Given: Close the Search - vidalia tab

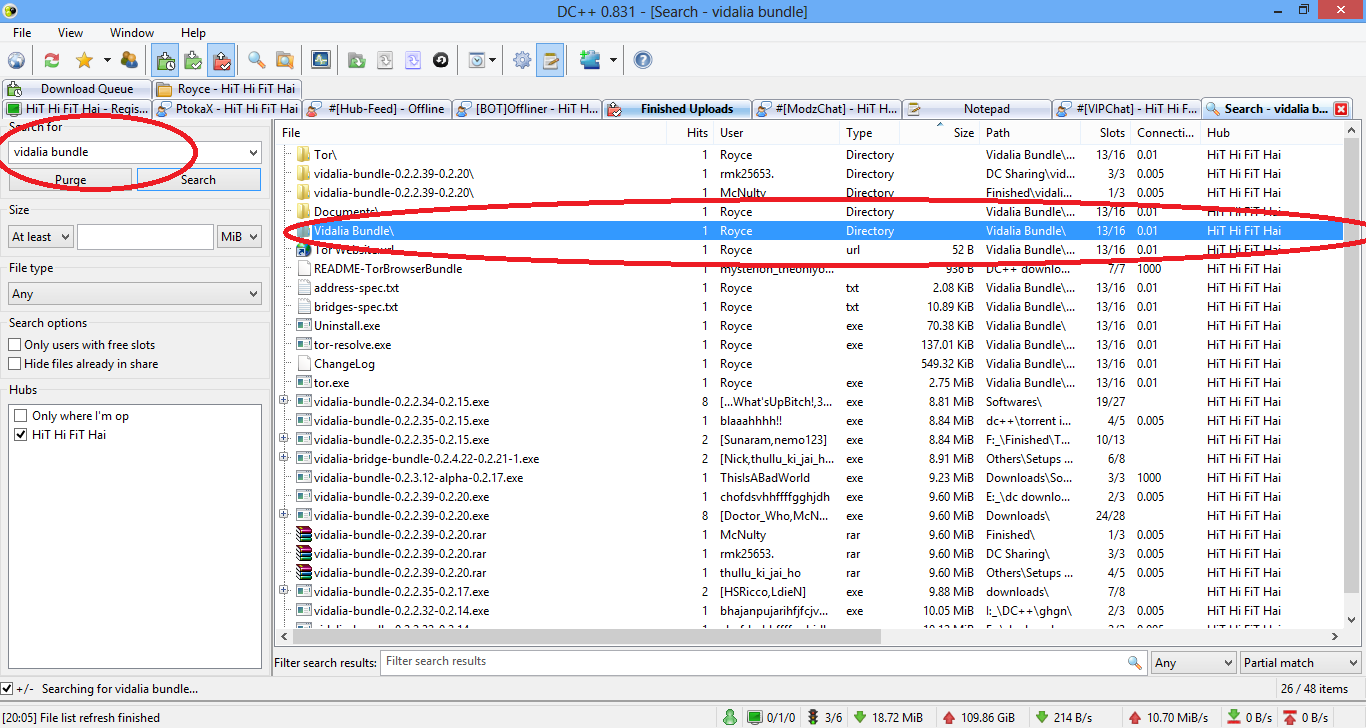Looking at the screenshot, I should click(x=1341, y=109).
